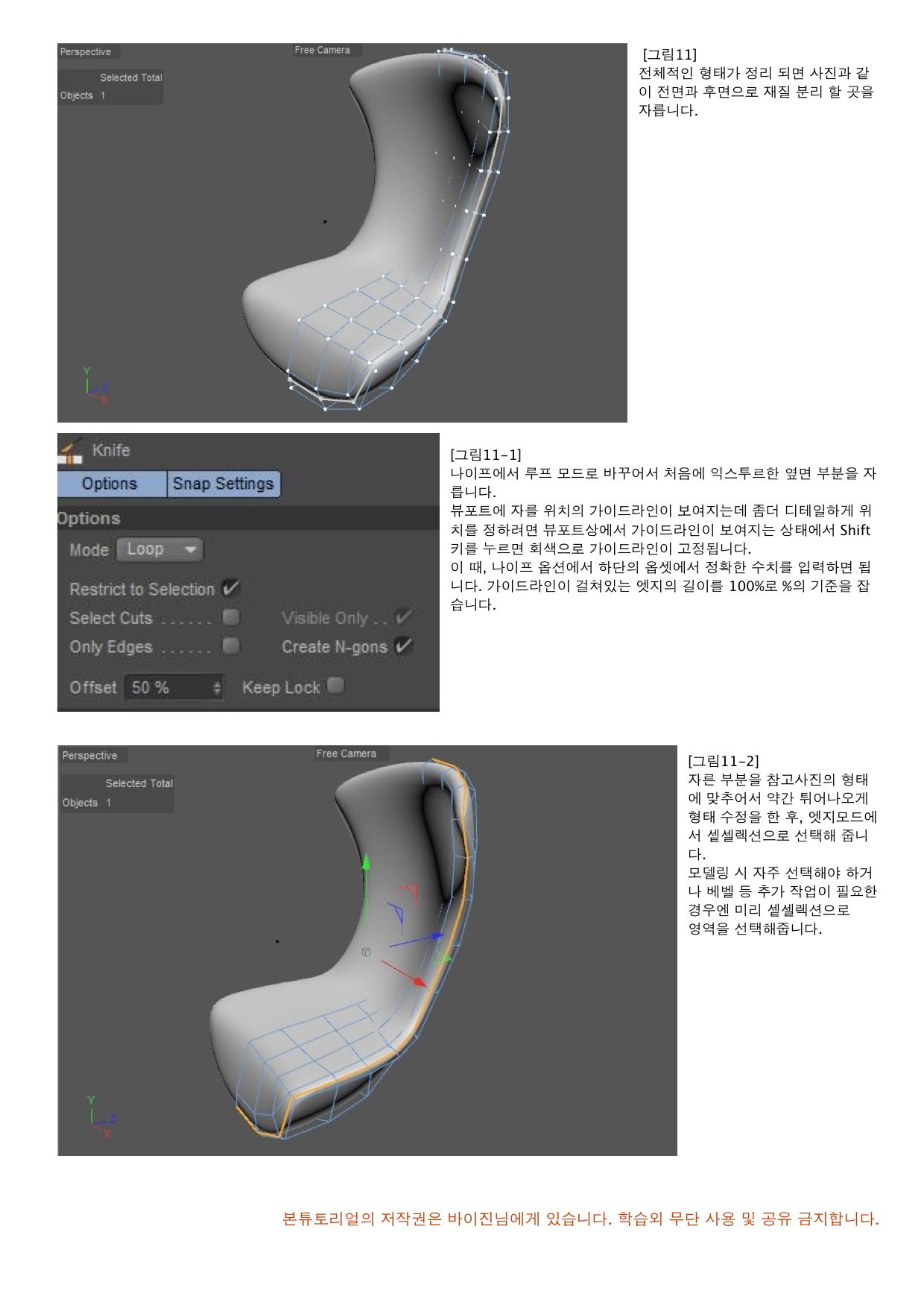Click the small cube icon at the gizmo center

coord(366,952)
